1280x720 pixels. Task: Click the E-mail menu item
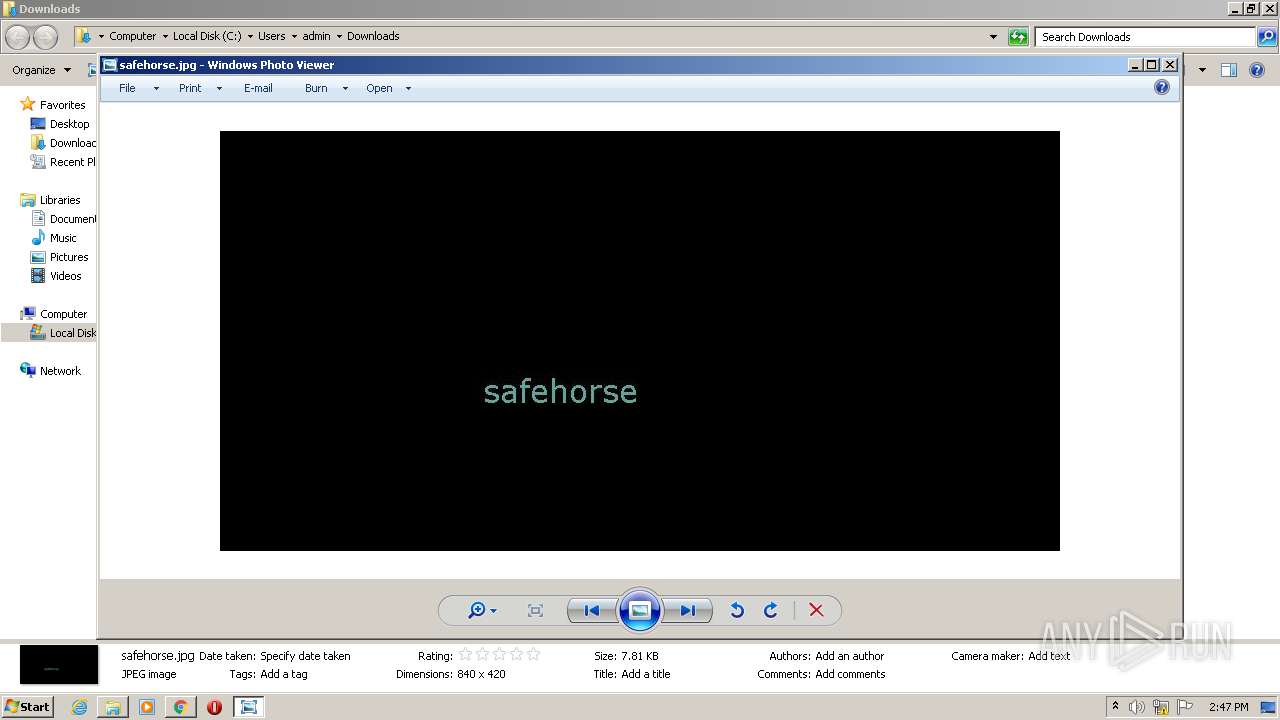[258, 88]
